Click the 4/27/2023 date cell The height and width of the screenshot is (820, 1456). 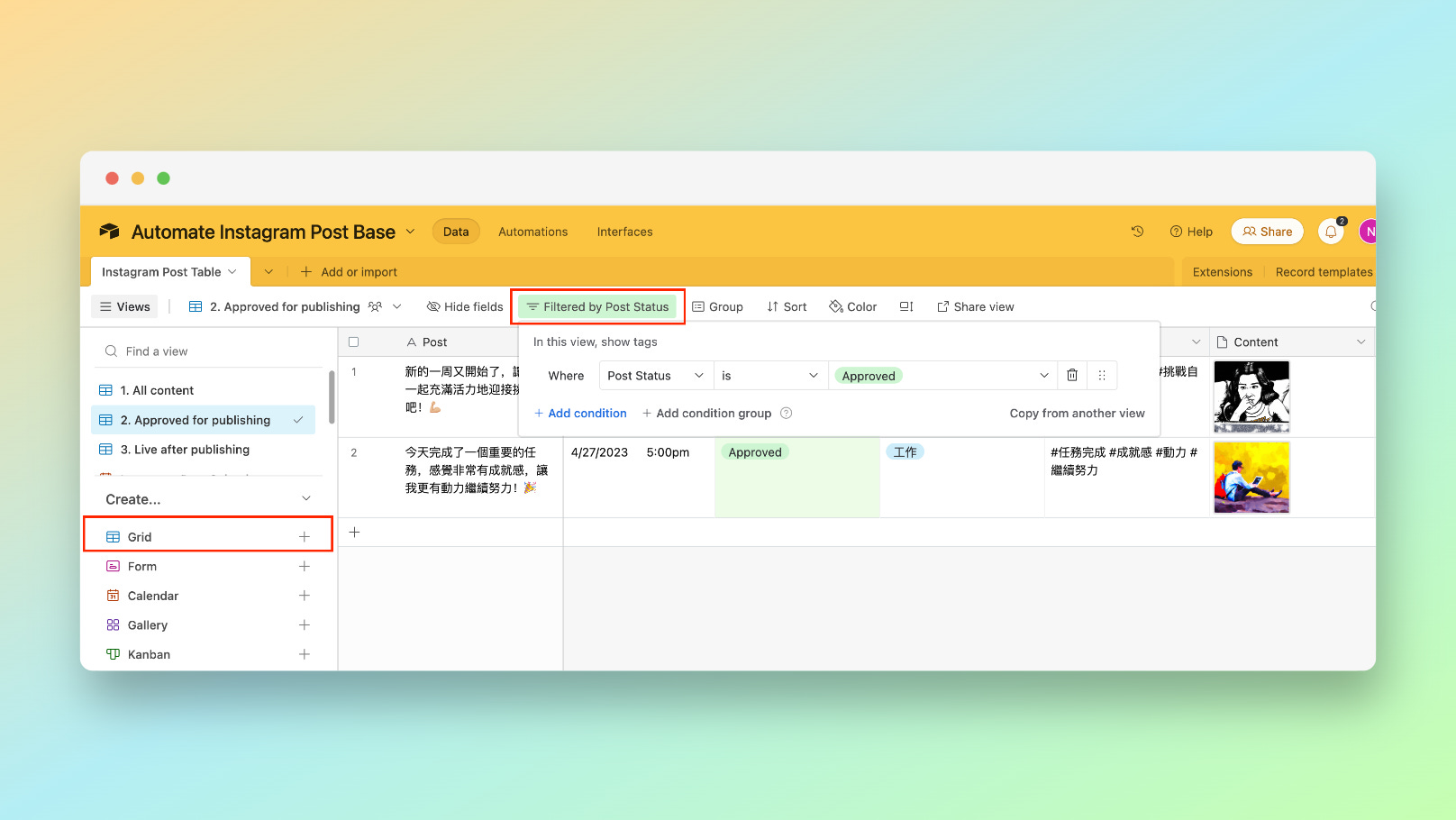tap(599, 452)
